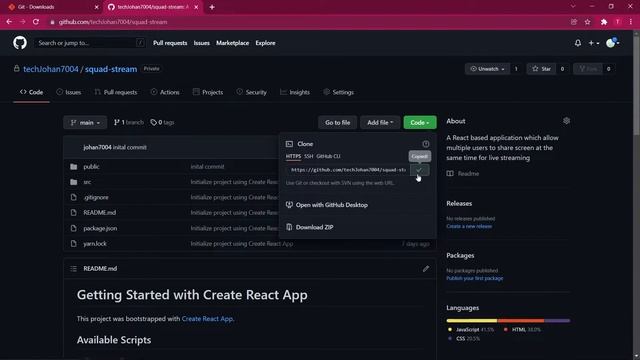
Task: Open the GitHub home logo
Action: tap(20, 43)
